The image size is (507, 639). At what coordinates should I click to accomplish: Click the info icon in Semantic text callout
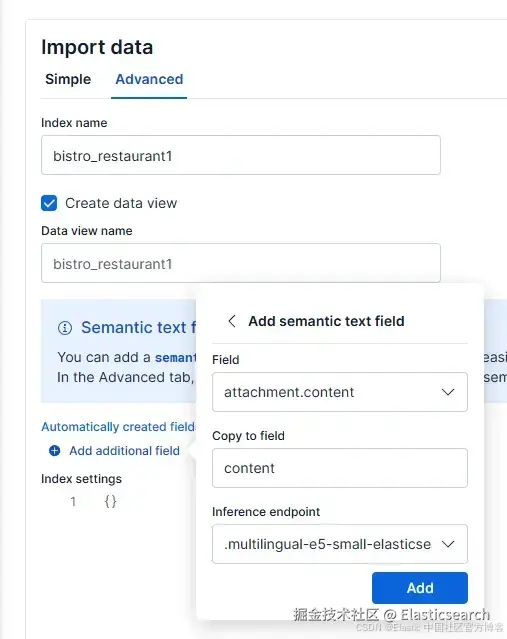tap(65, 328)
